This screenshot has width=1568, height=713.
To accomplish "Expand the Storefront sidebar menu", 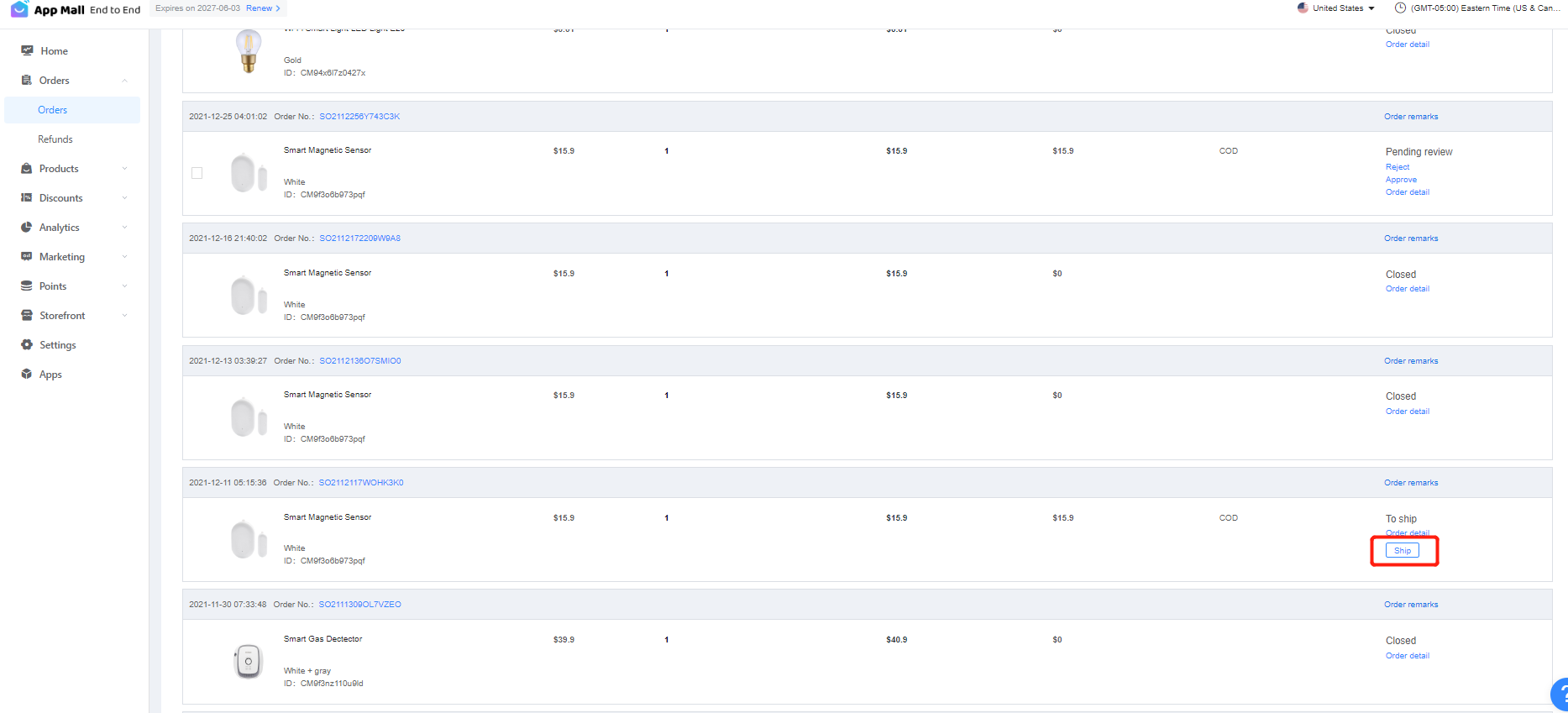I will 124,316.
